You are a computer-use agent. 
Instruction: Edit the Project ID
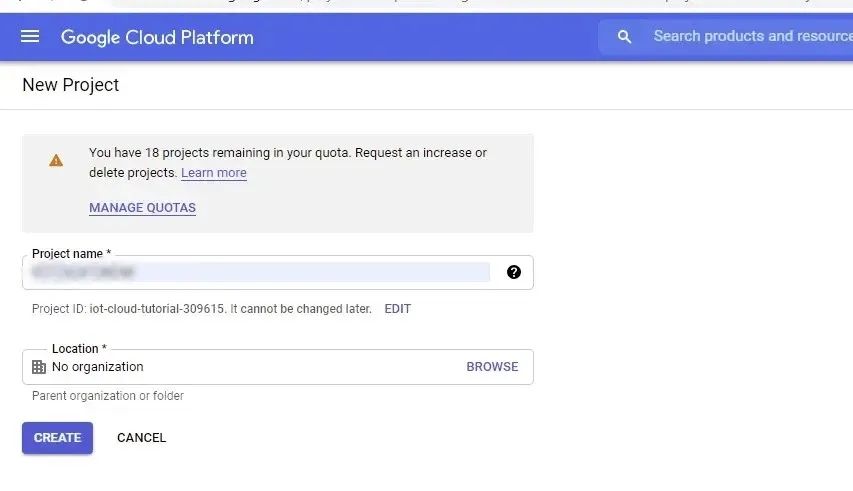[x=398, y=309]
